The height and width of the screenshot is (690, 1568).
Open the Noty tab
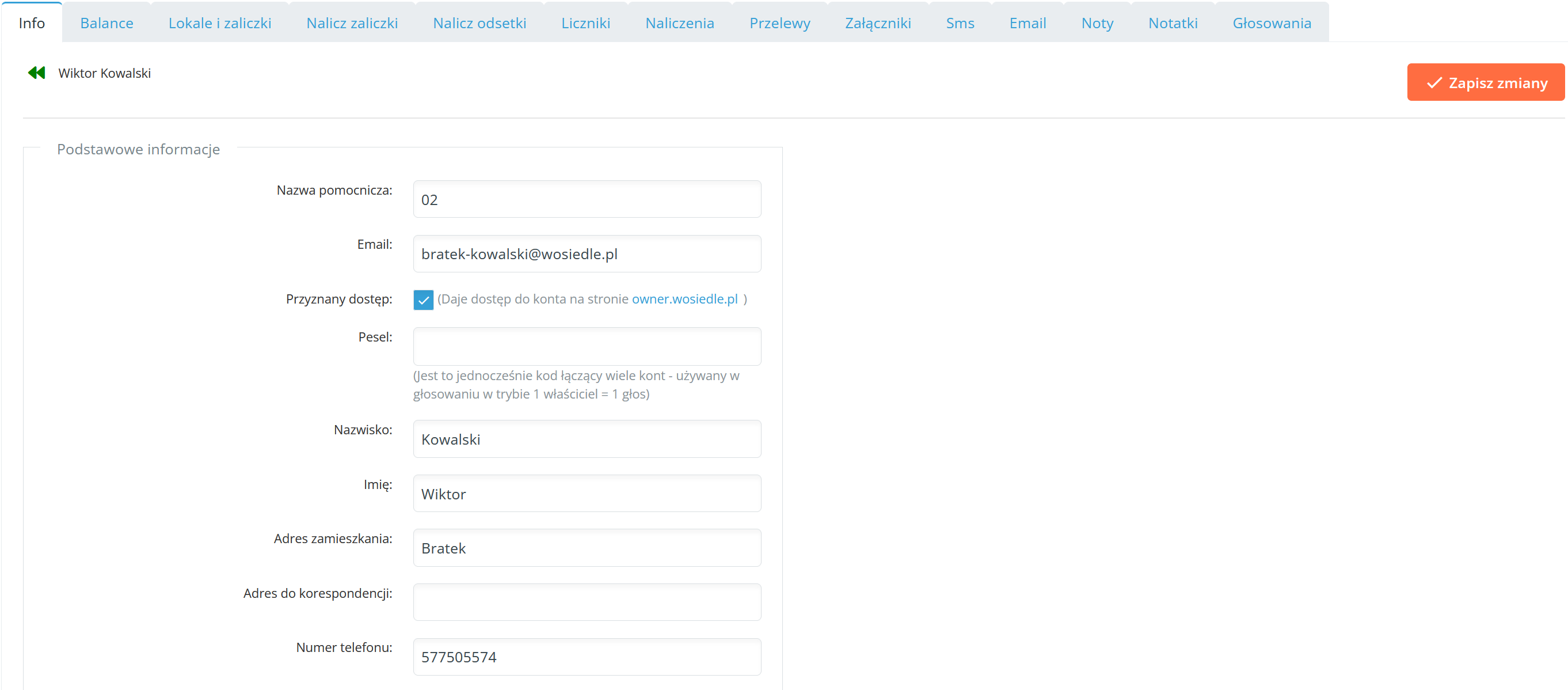1097,23
